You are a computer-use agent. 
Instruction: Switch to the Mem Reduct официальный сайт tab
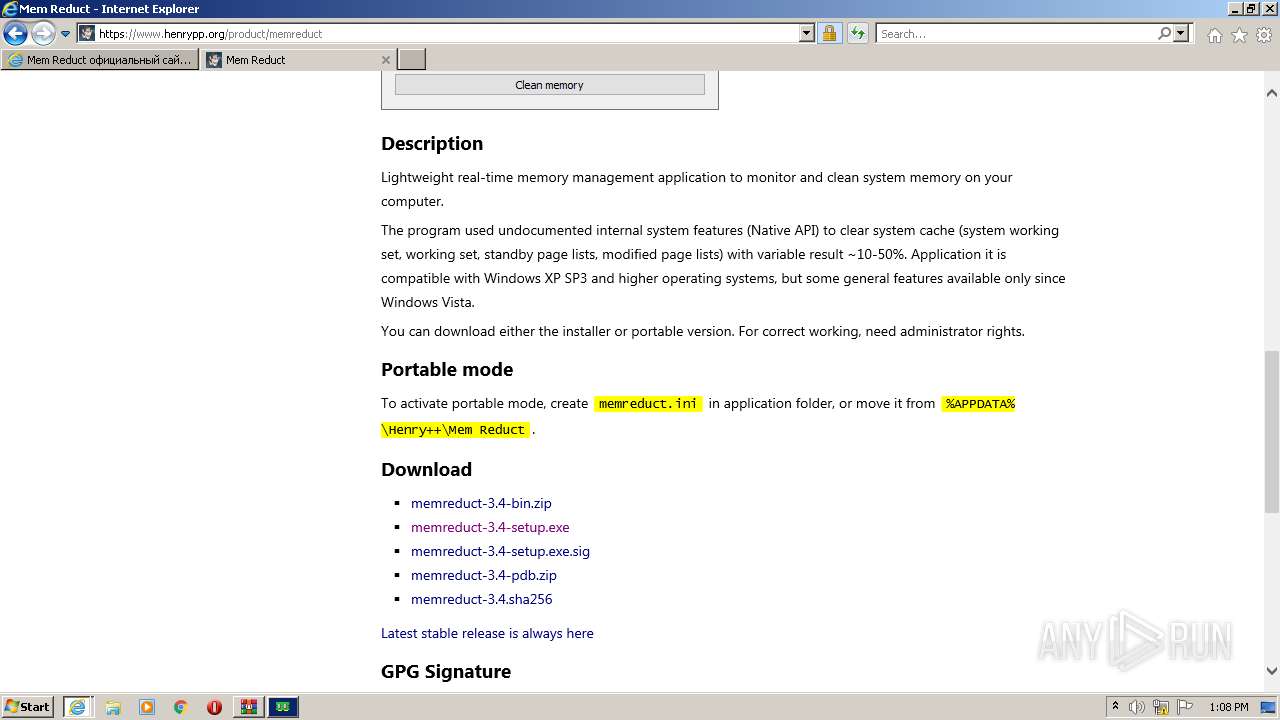click(x=100, y=60)
